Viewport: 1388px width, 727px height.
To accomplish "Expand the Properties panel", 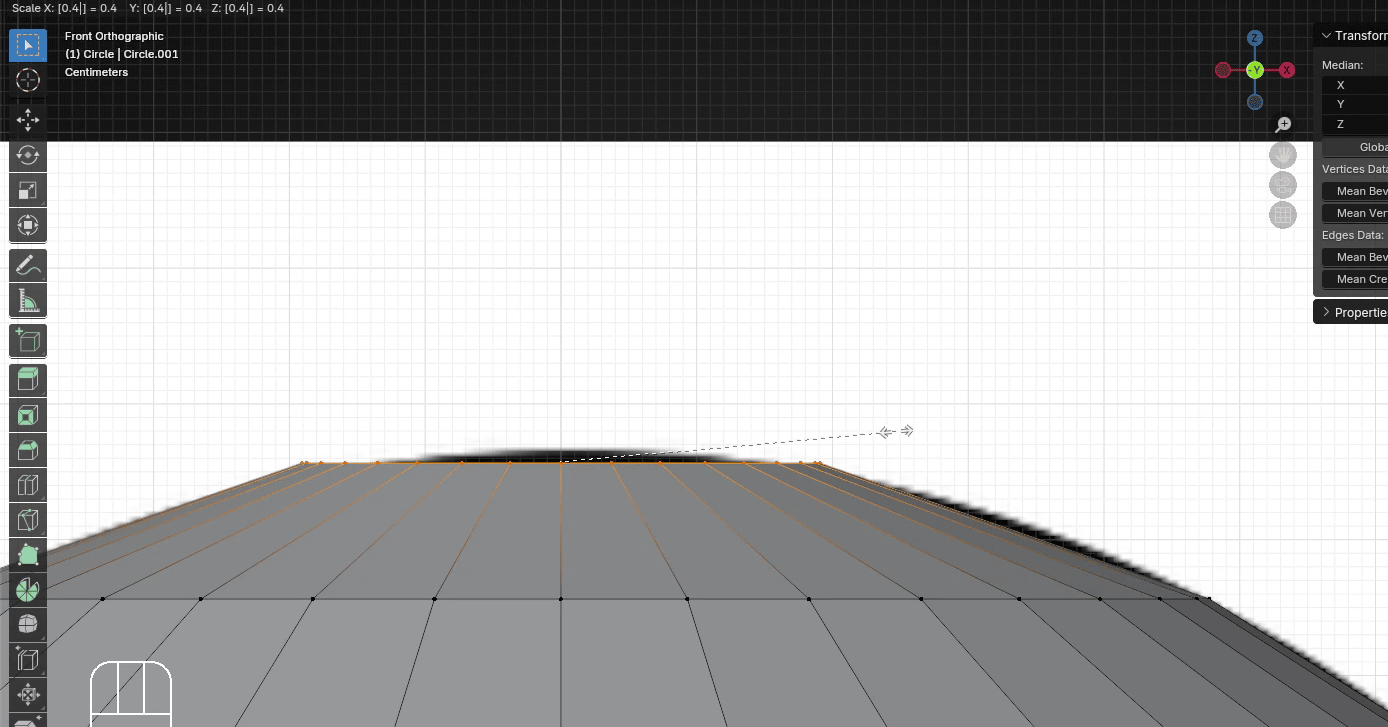I will click(1327, 312).
